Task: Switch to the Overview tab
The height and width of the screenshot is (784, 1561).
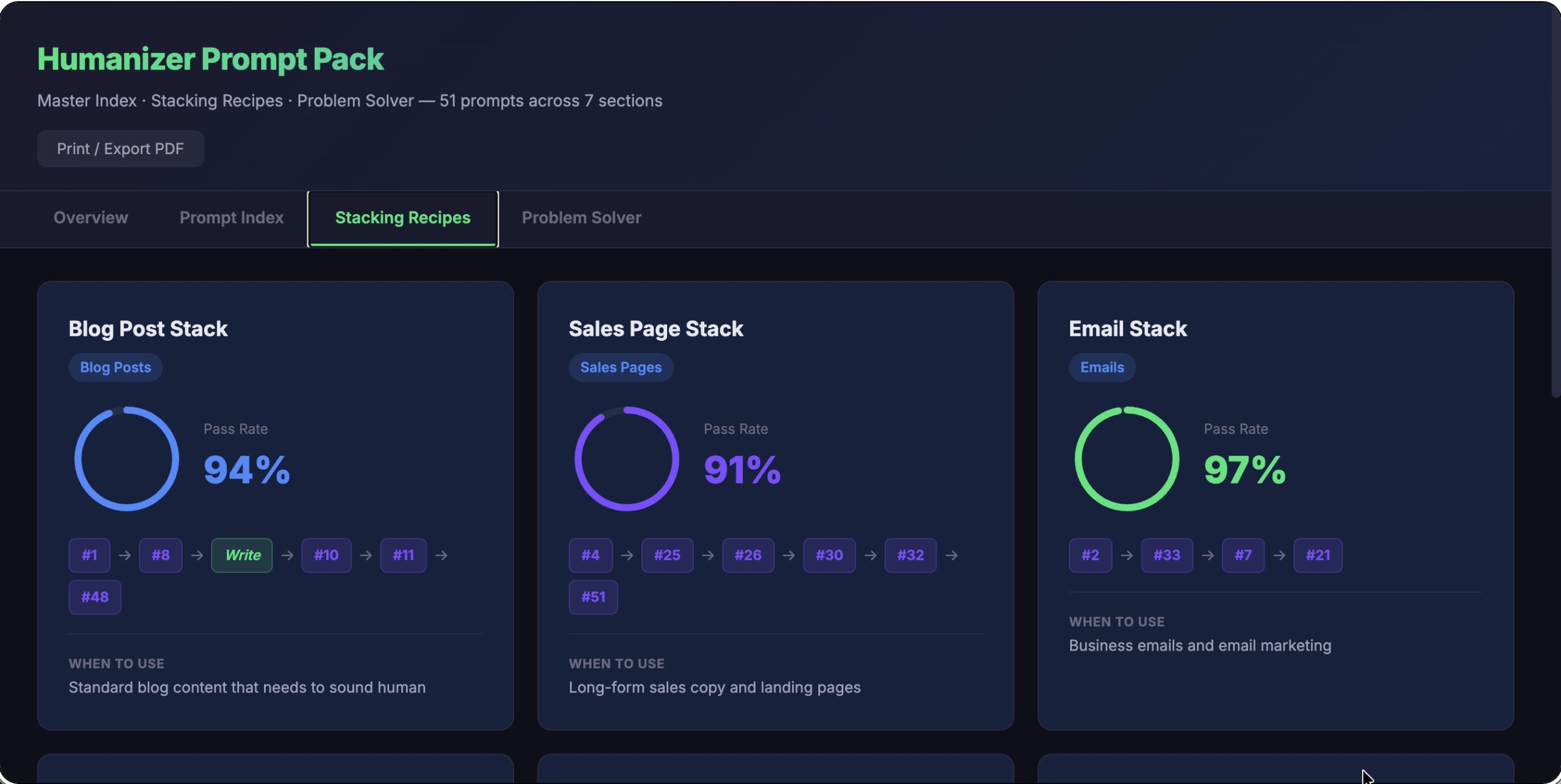Action: click(x=91, y=218)
